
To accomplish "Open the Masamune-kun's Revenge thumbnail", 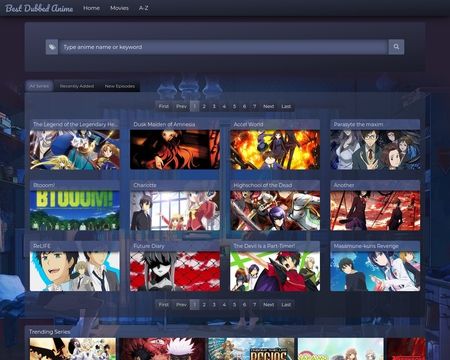I will (375, 271).
